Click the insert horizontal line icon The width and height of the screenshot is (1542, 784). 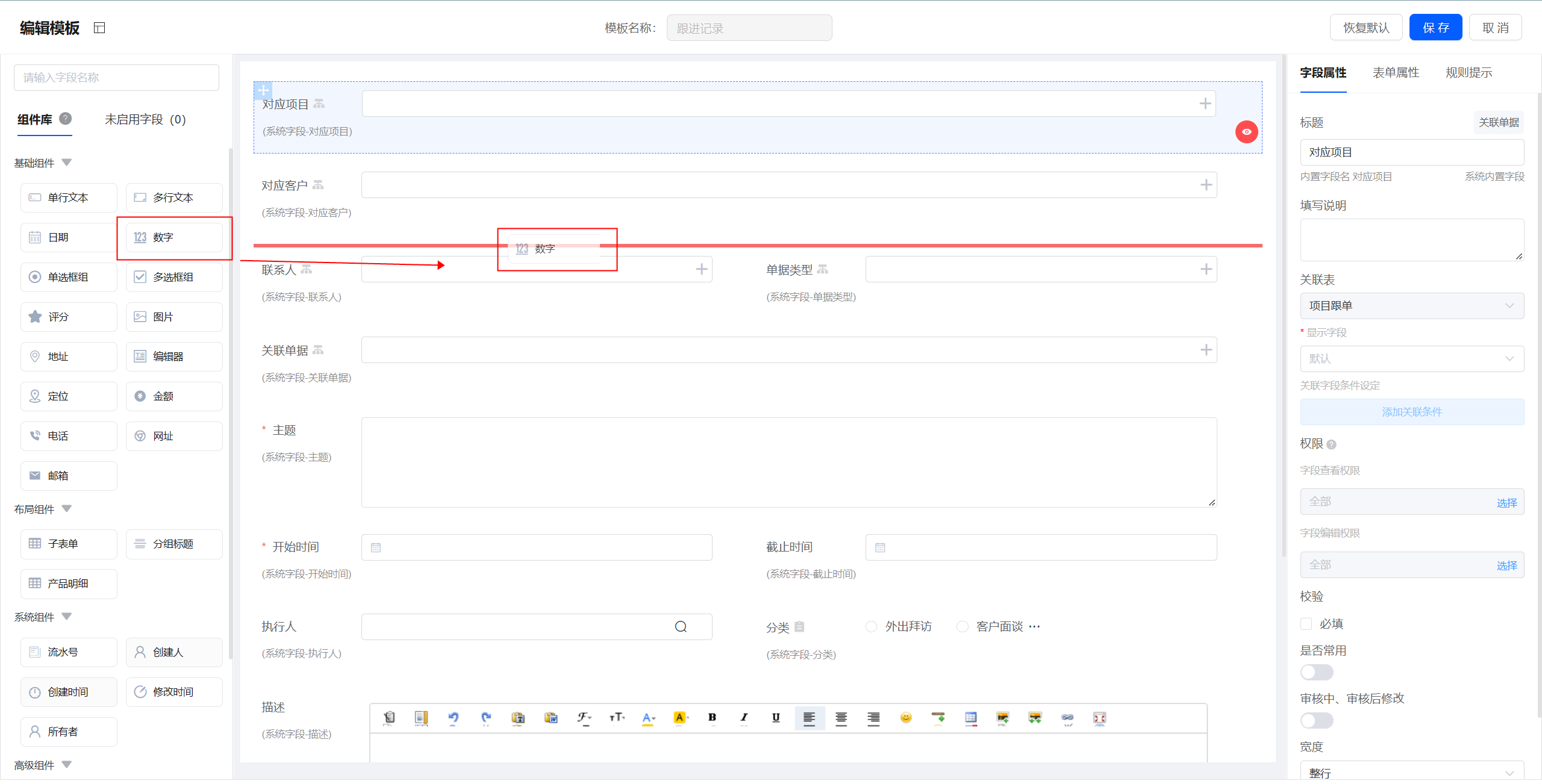click(x=938, y=718)
